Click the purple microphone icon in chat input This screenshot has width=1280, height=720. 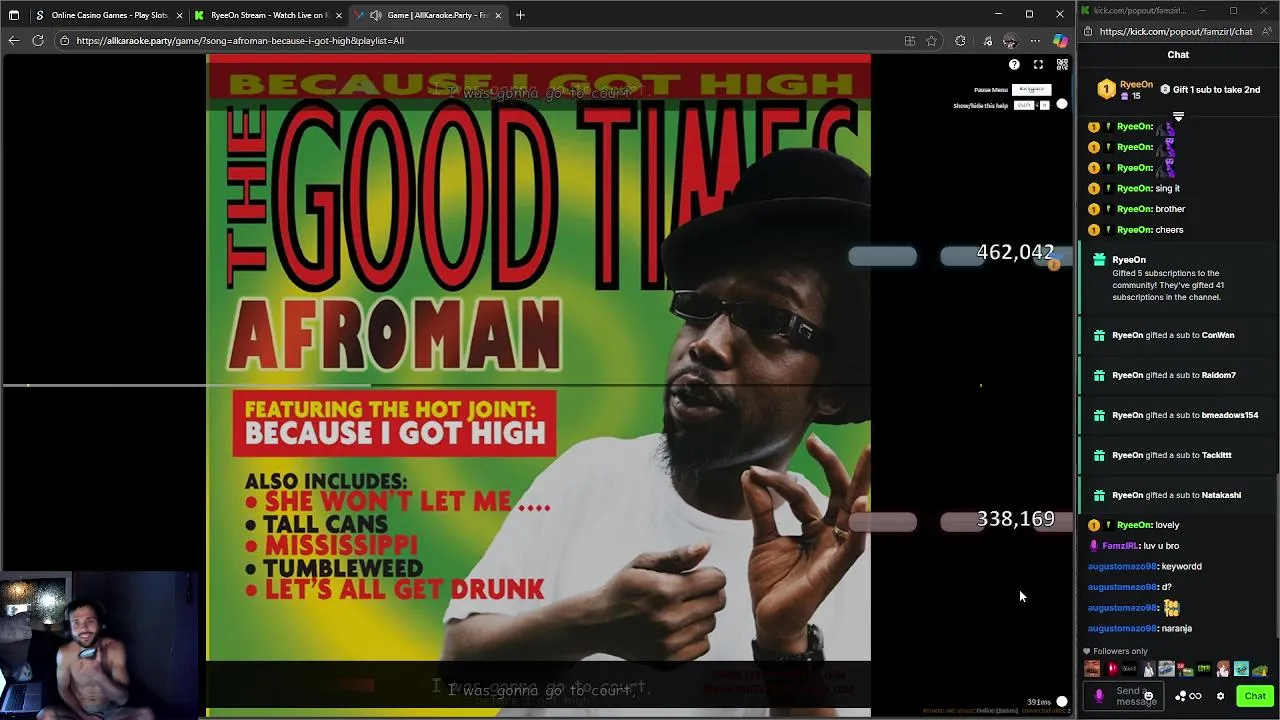pos(1099,696)
